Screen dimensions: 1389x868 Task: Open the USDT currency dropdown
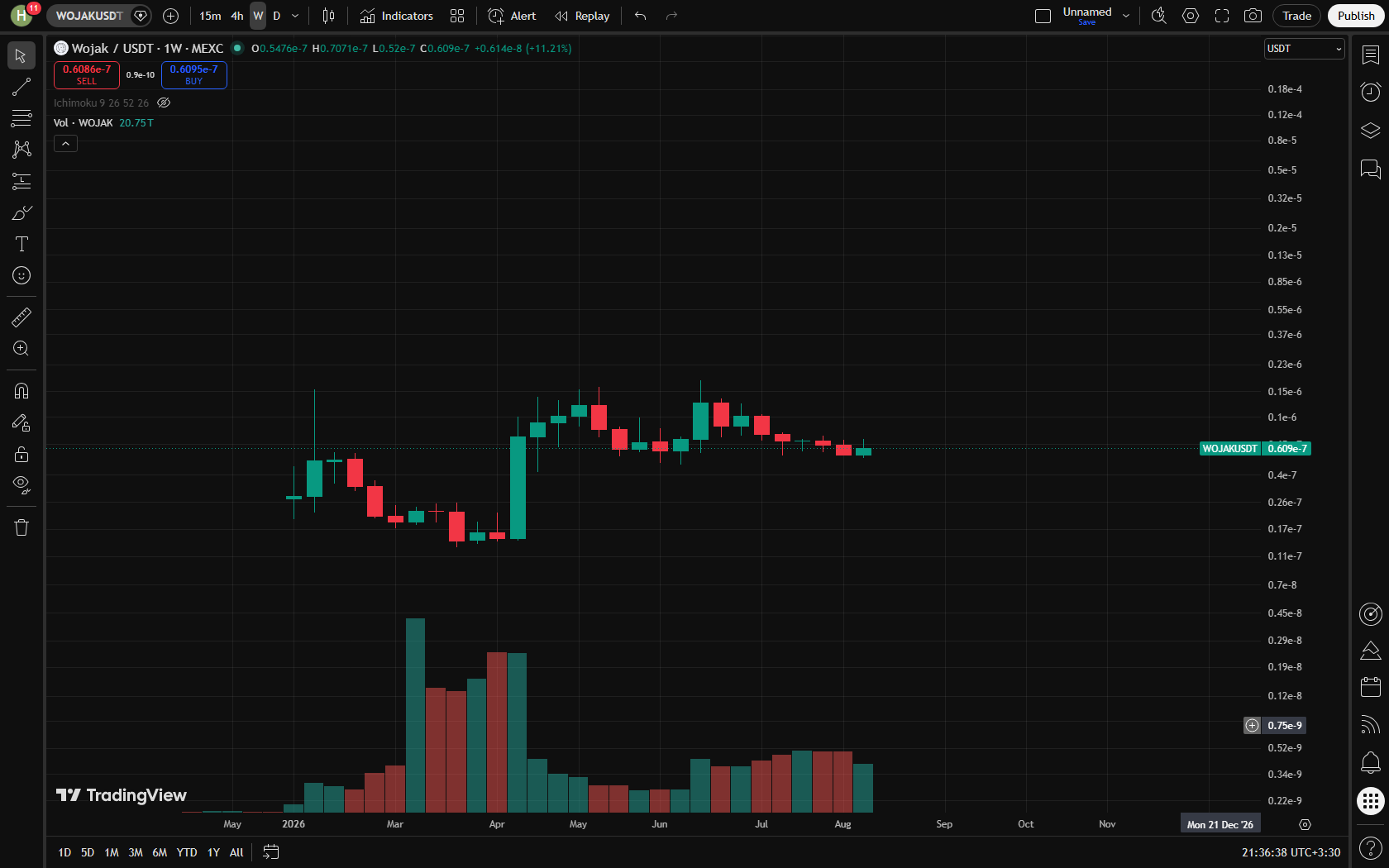pos(1305,49)
